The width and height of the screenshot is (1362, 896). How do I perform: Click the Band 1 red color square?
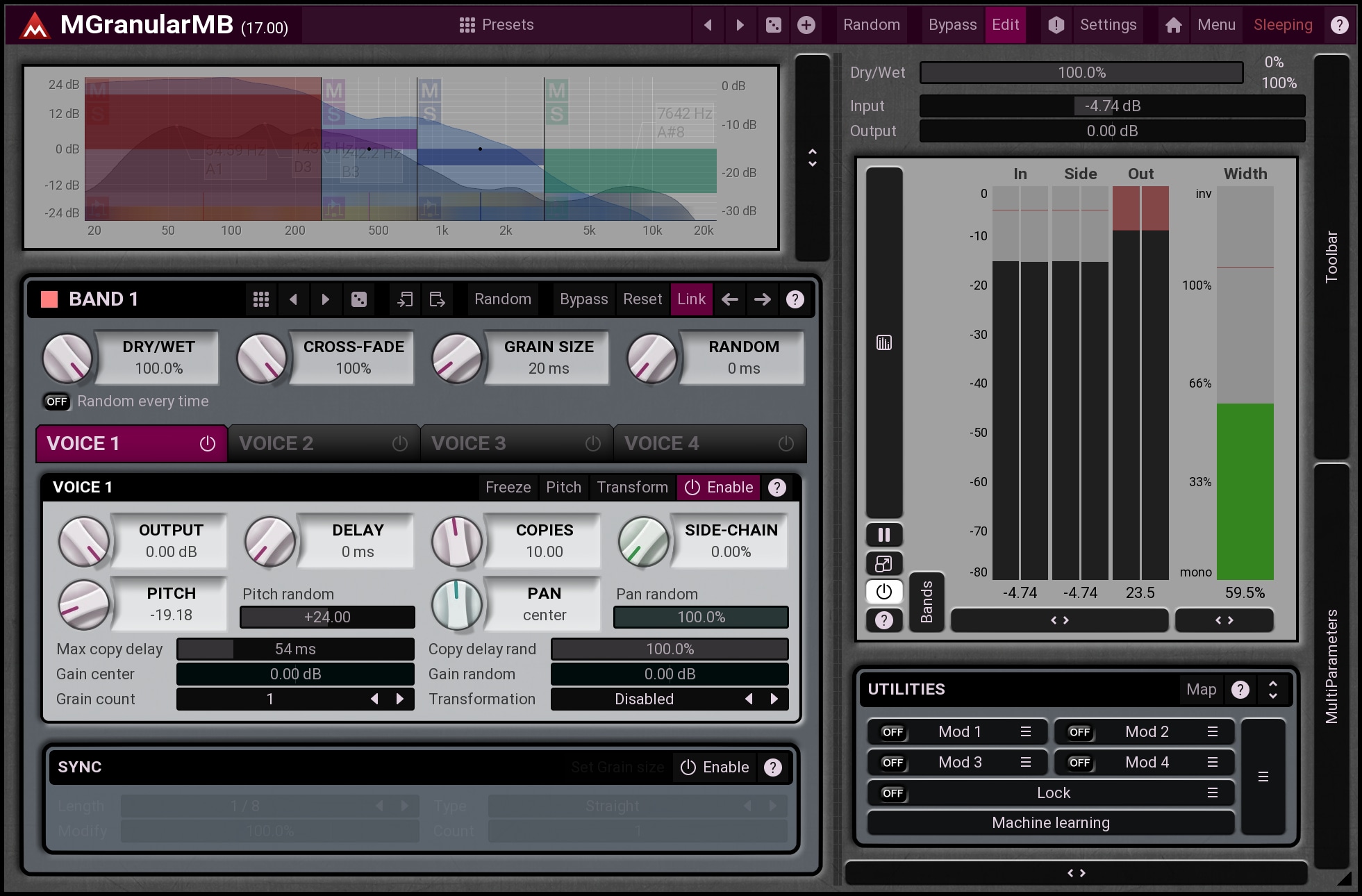point(49,299)
